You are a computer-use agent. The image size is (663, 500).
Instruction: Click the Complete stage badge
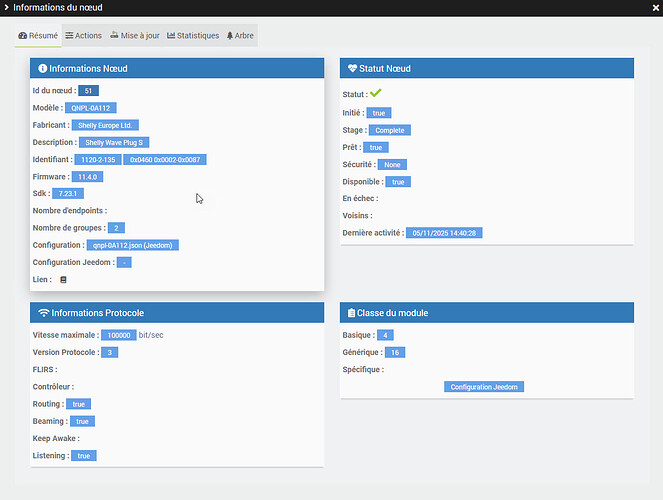[390, 130]
